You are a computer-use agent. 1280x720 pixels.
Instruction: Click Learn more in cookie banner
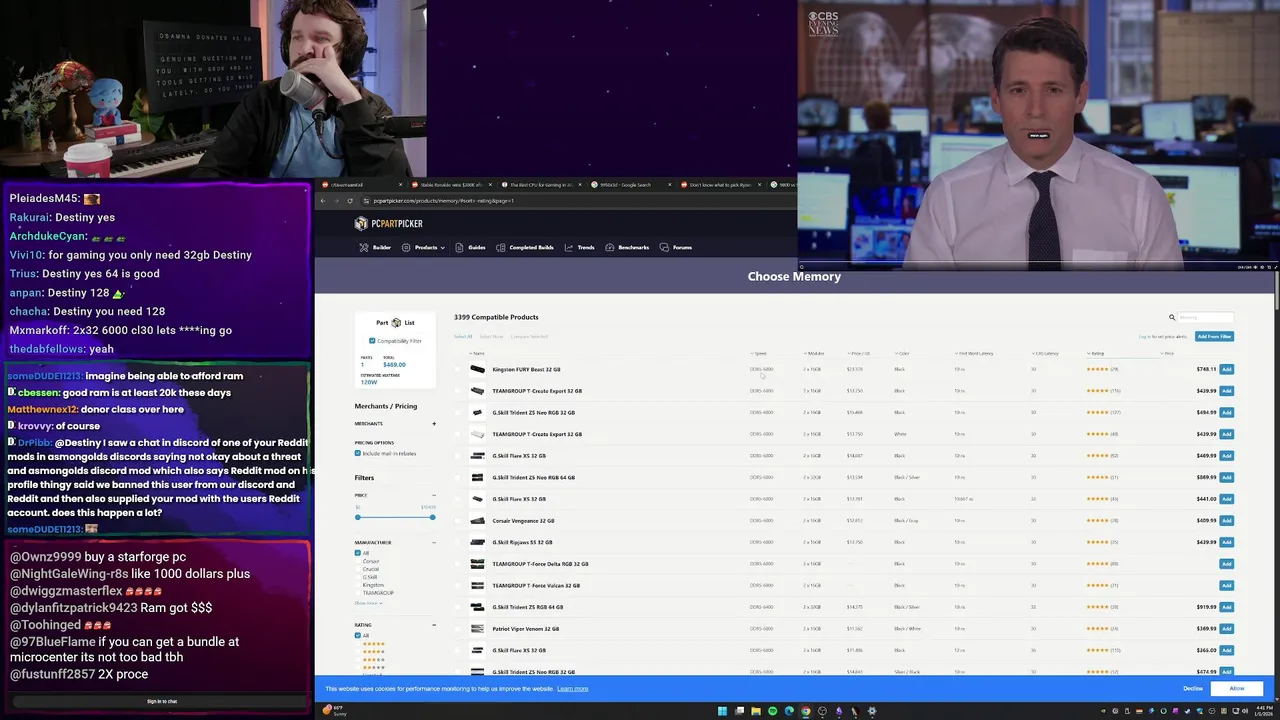(x=573, y=689)
